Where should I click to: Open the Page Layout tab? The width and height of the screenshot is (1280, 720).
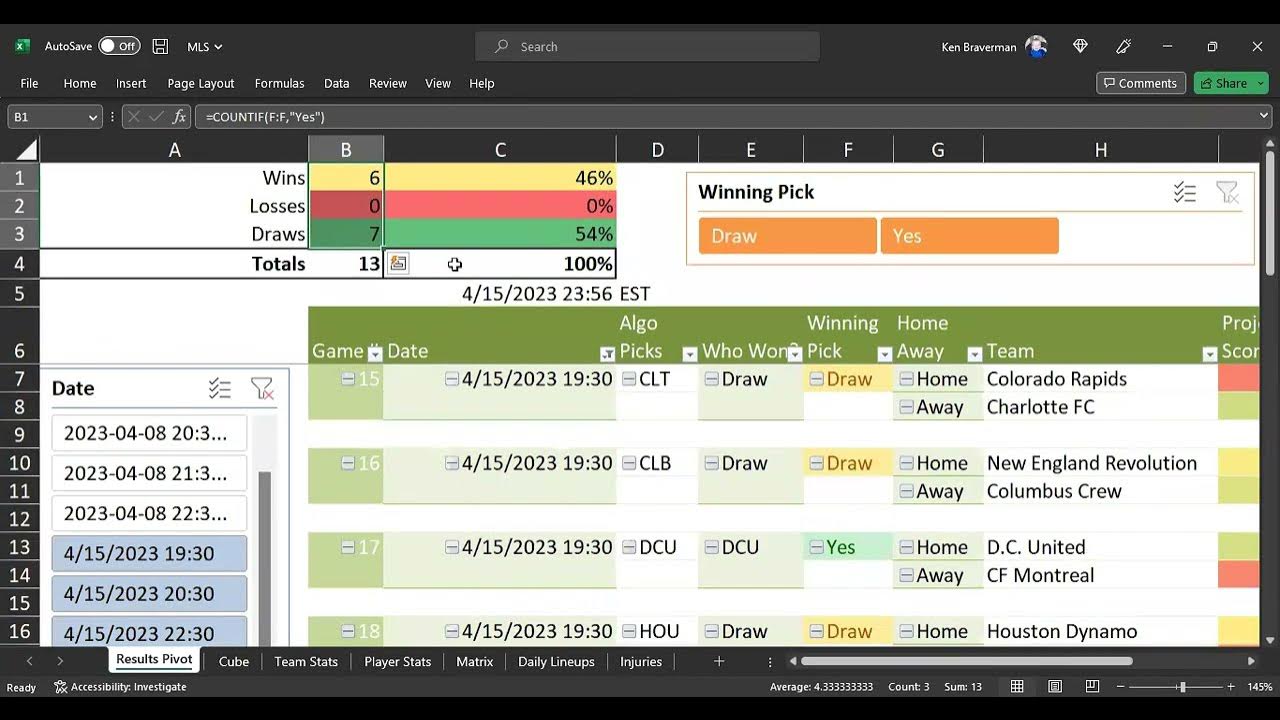coord(201,84)
